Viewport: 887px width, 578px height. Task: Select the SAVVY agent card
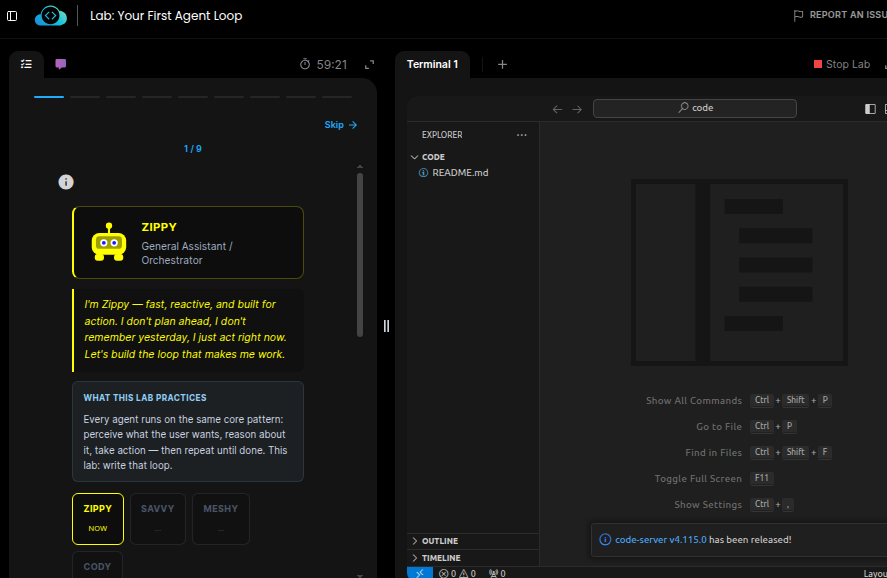(x=158, y=519)
